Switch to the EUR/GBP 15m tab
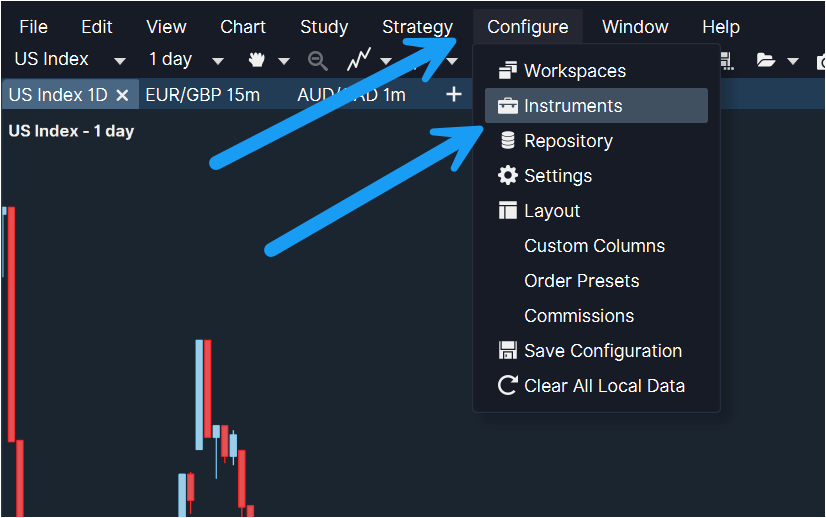 click(202, 95)
